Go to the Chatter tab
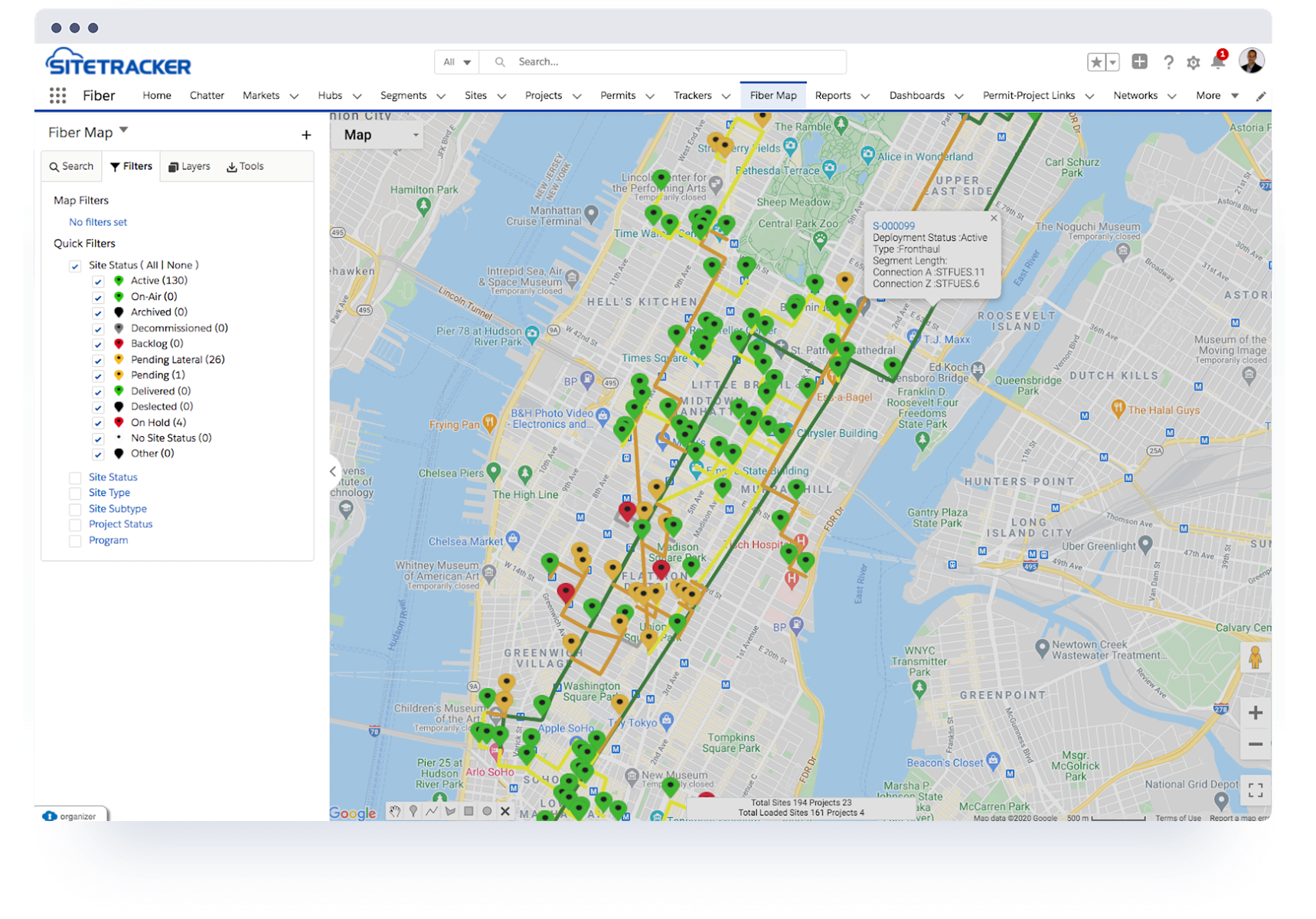Image resolution: width=1316 pixels, height=919 pixels. tap(207, 96)
